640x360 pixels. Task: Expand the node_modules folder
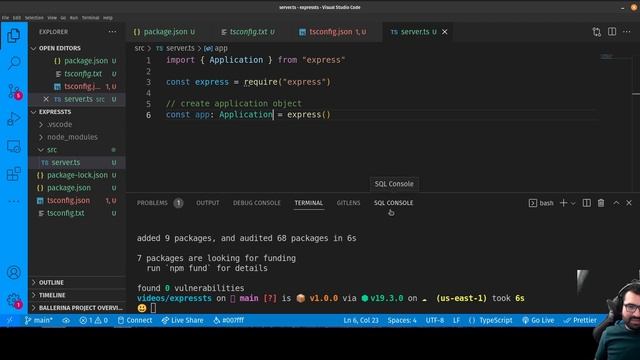tap(77, 137)
